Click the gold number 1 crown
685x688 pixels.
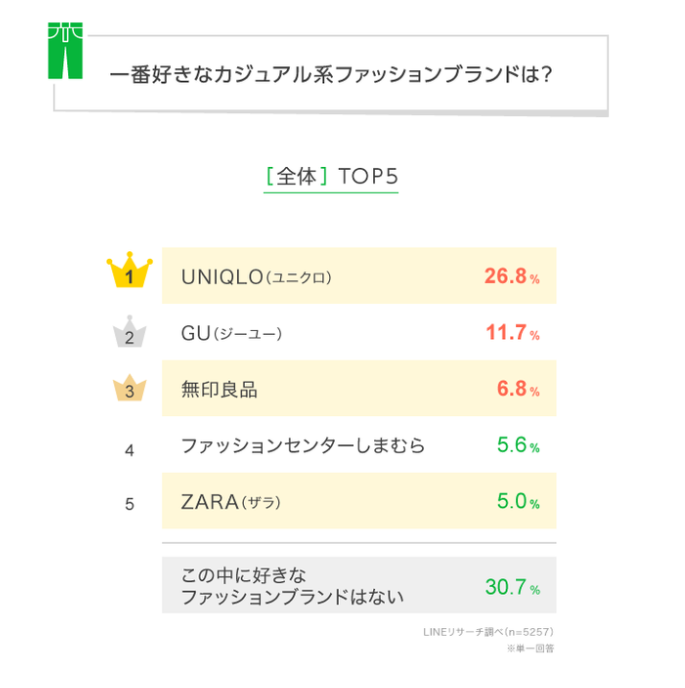click(x=129, y=270)
